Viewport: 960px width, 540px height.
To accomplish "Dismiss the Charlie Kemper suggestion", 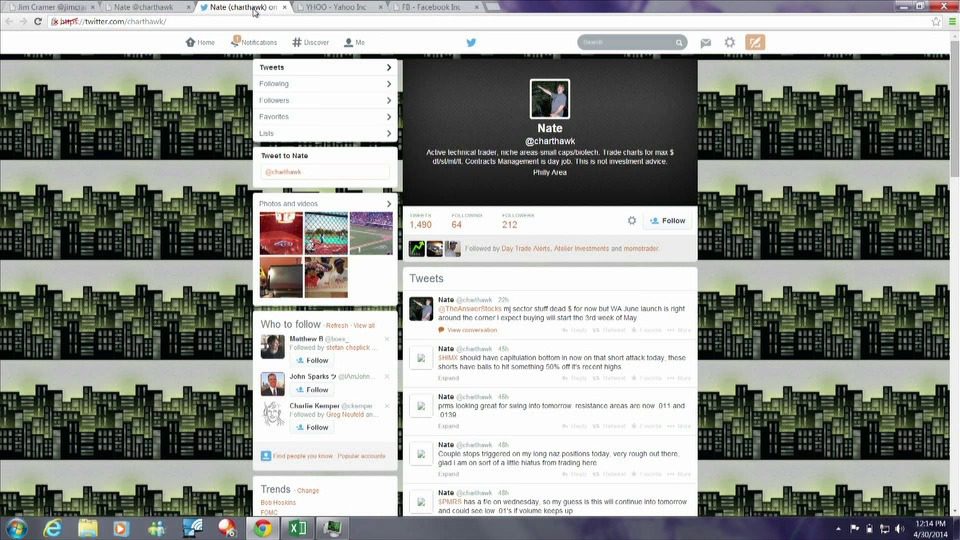I will (387, 406).
